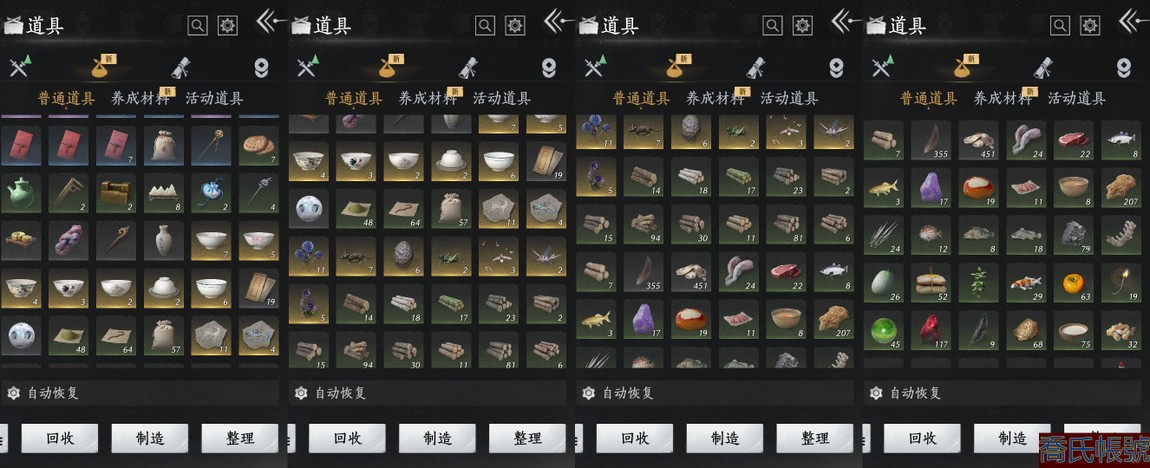
Task: Switch to 养成材料 tab in the leftmost panel
Action: pos(139,98)
